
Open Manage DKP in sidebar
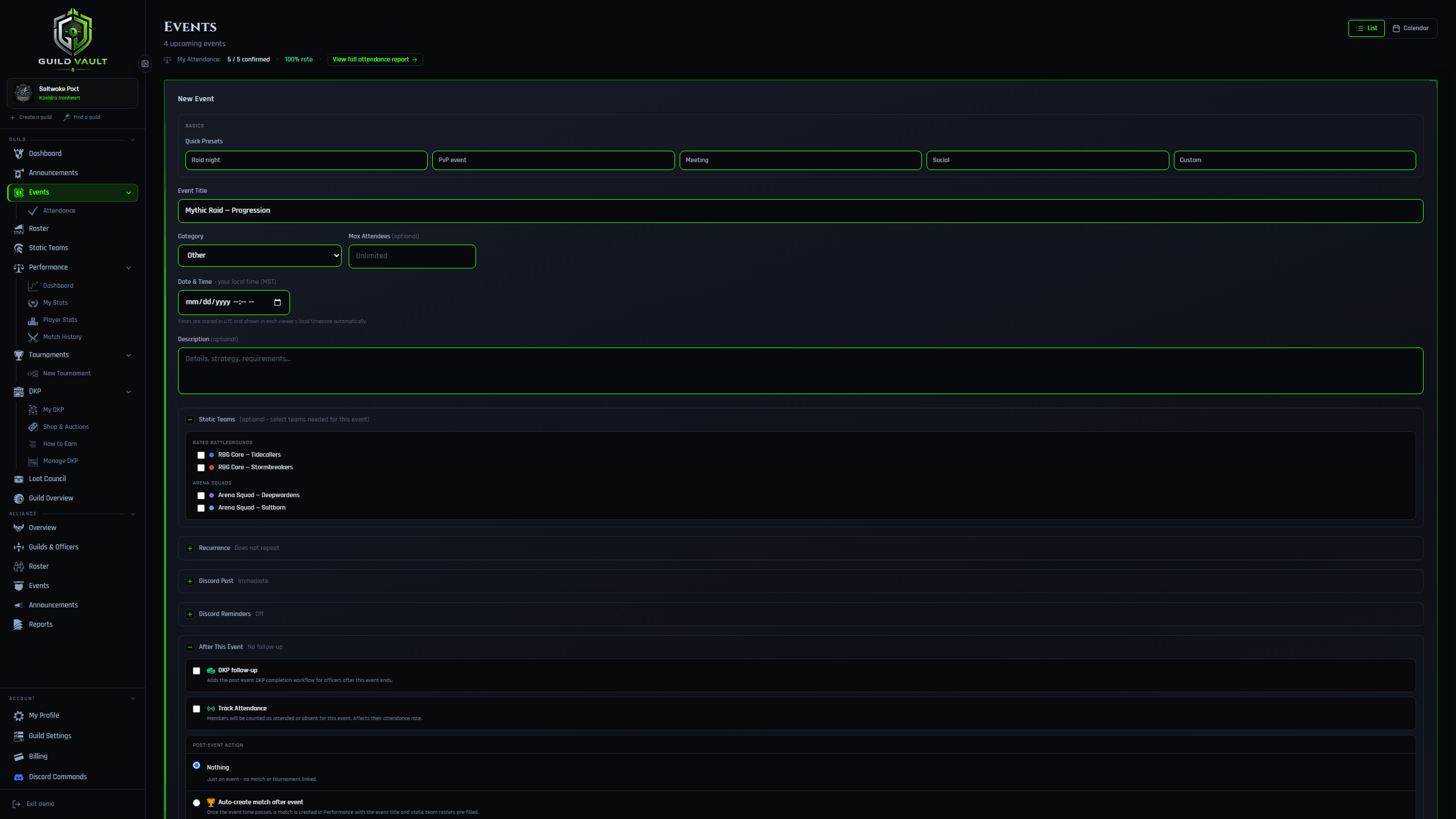pos(60,461)
